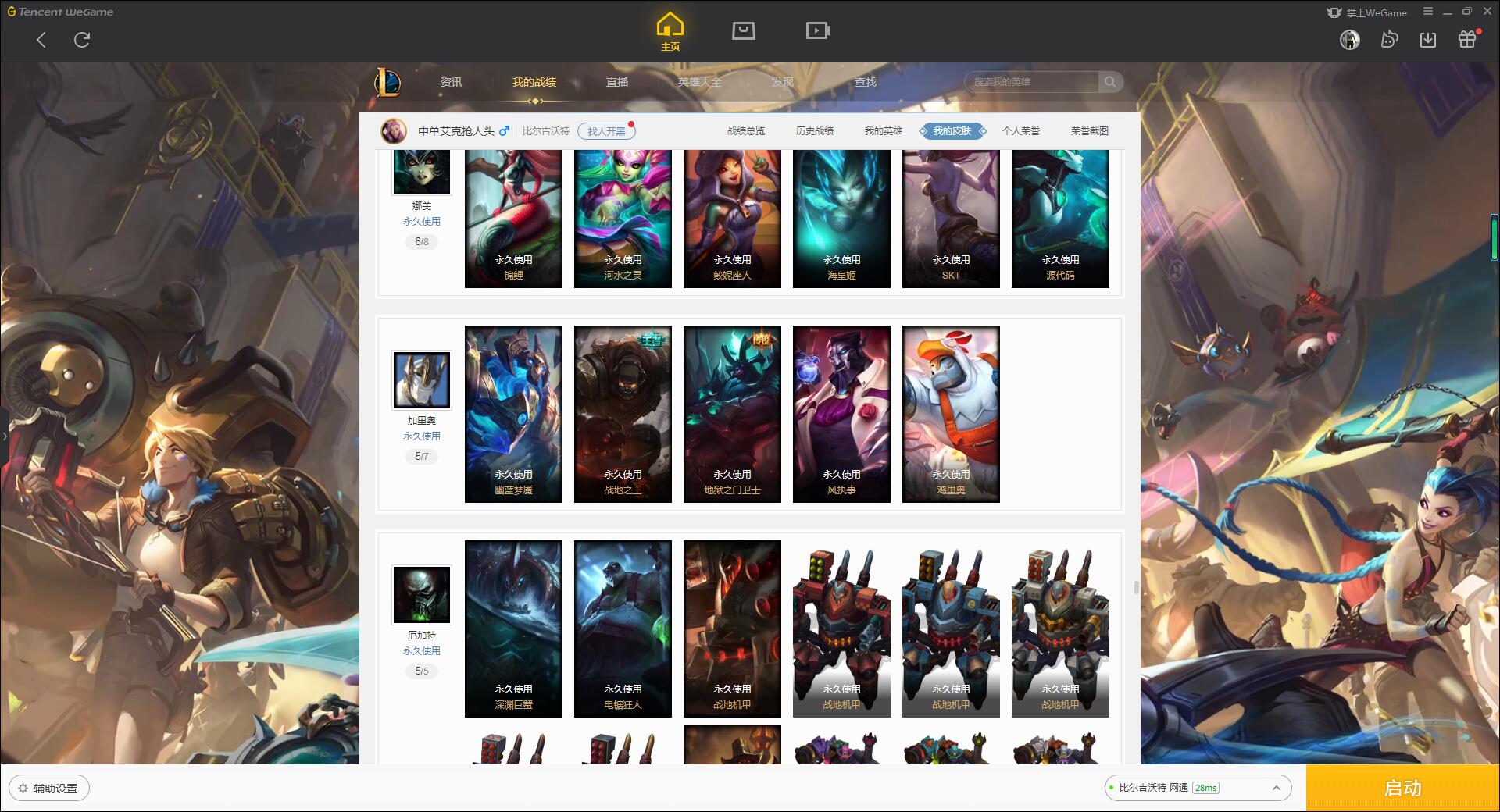The image size is (1500, 812).
Task: Click the 掌上WeGame link icon
Action: tap(1367, 12)
